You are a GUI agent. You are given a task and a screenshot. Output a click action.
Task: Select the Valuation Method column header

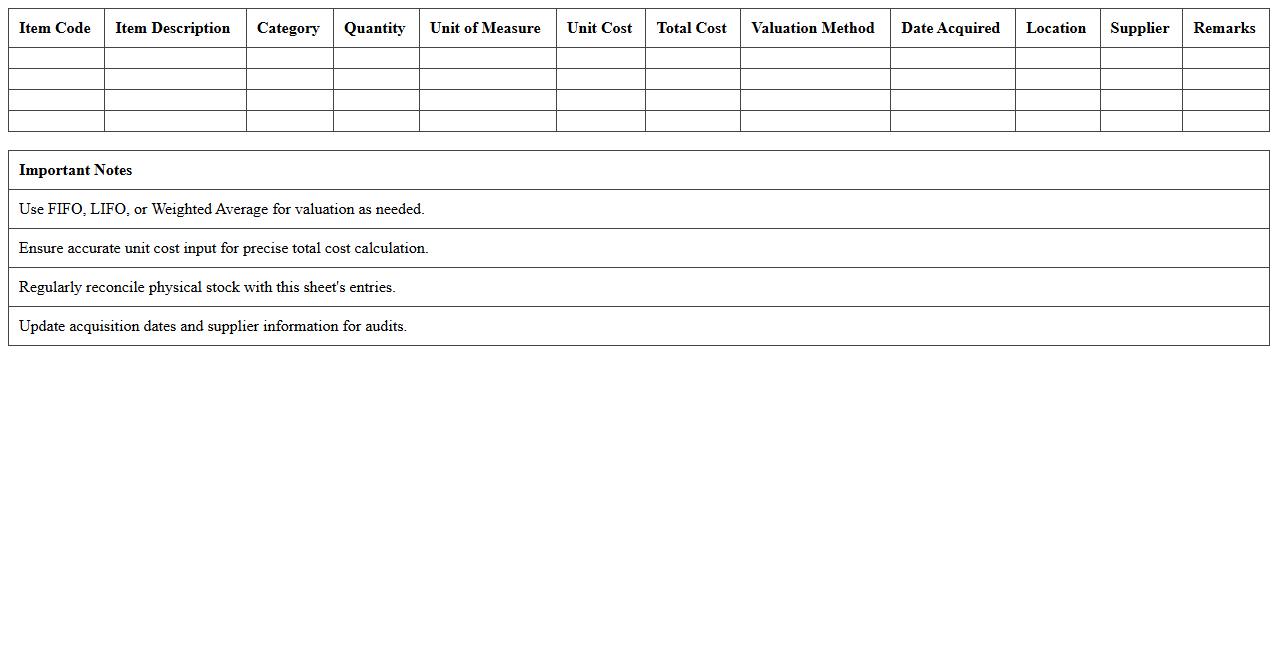pyautogui.click(x=813, y=28)
